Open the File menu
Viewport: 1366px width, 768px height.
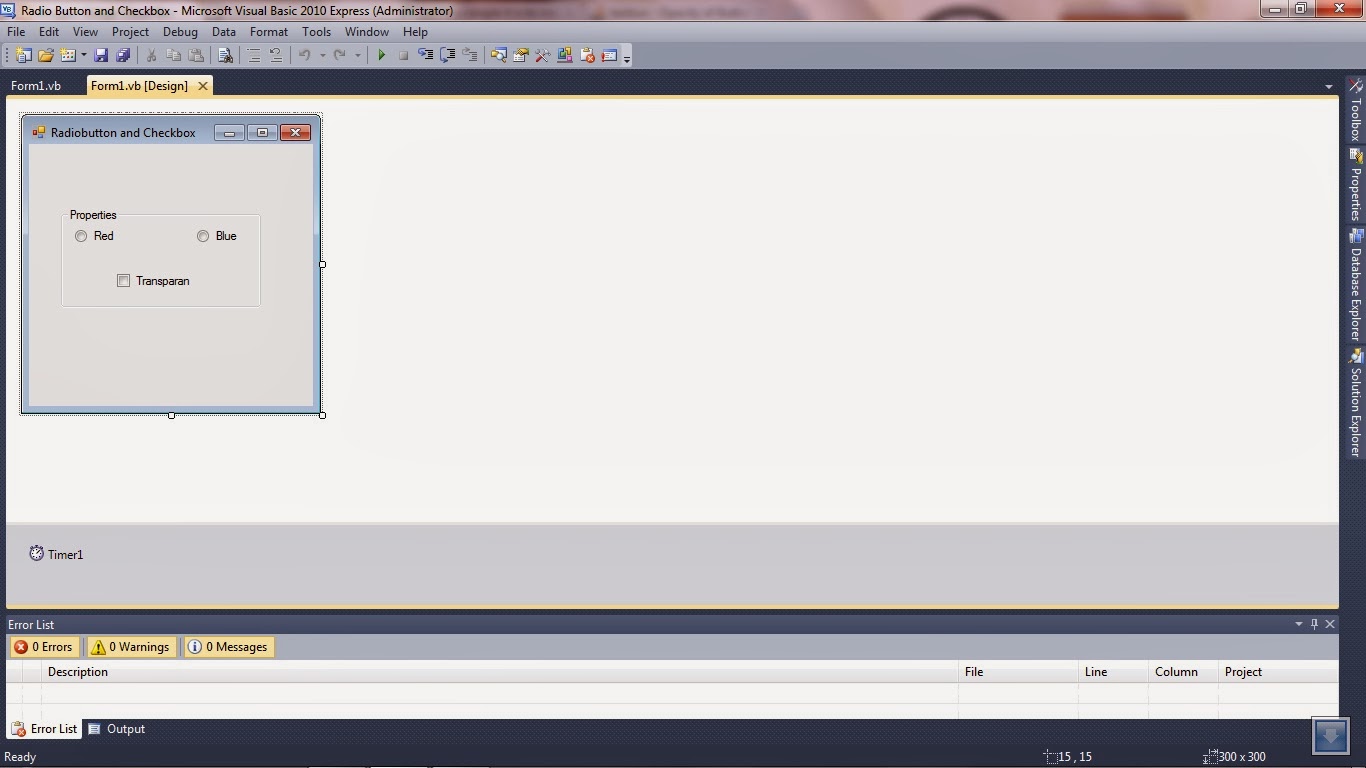16,32
